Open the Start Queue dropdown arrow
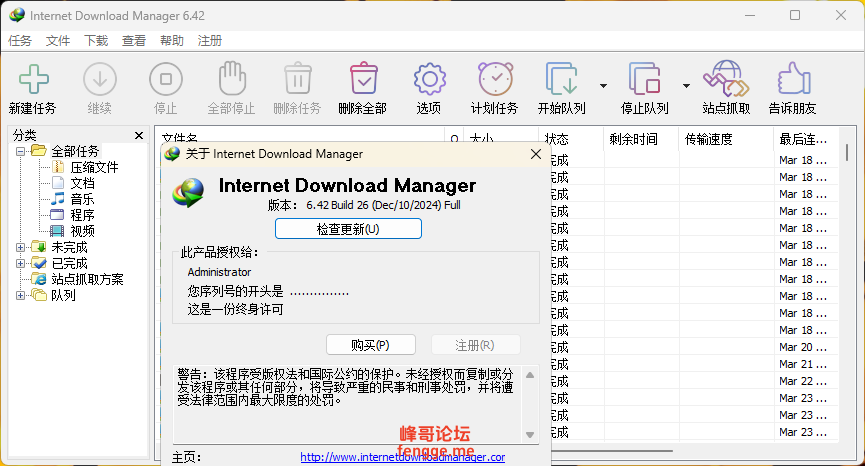This screenshot has height=466, width=865. 603,85
